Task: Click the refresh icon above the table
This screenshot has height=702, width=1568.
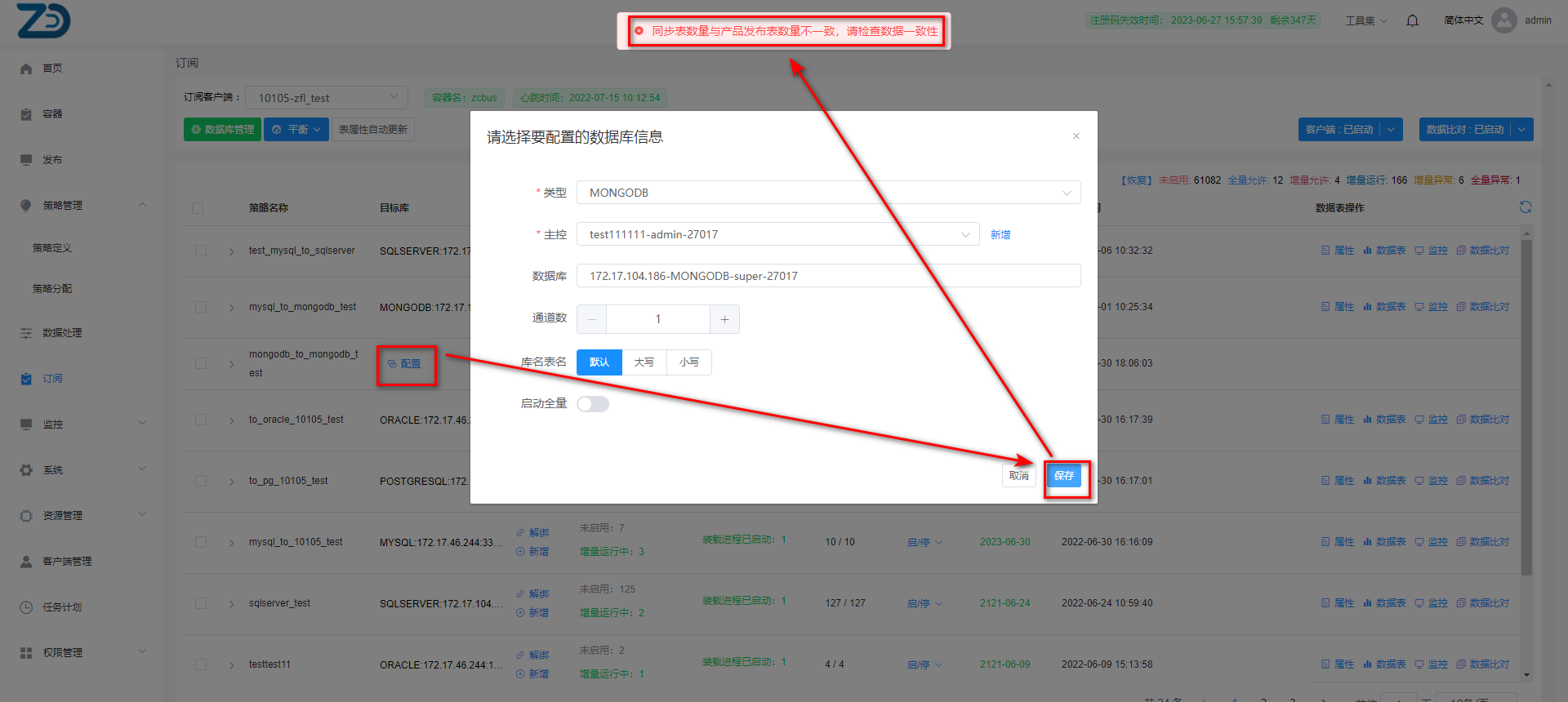Action: click(1525, 207)
